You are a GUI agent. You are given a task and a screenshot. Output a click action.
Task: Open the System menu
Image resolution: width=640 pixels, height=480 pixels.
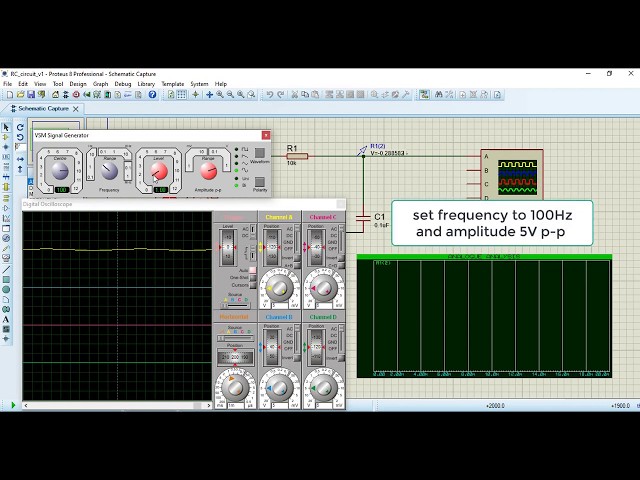[199, 84]
